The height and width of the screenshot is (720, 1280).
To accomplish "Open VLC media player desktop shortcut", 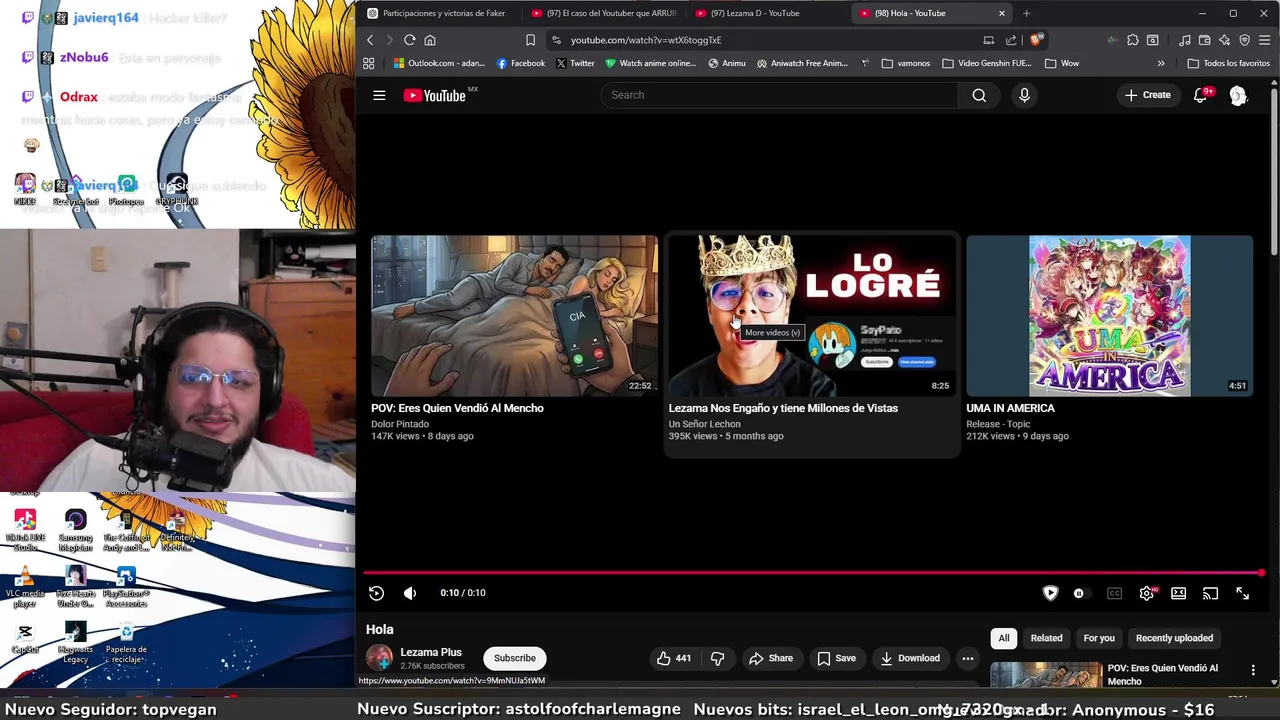I will pos(25,588).
